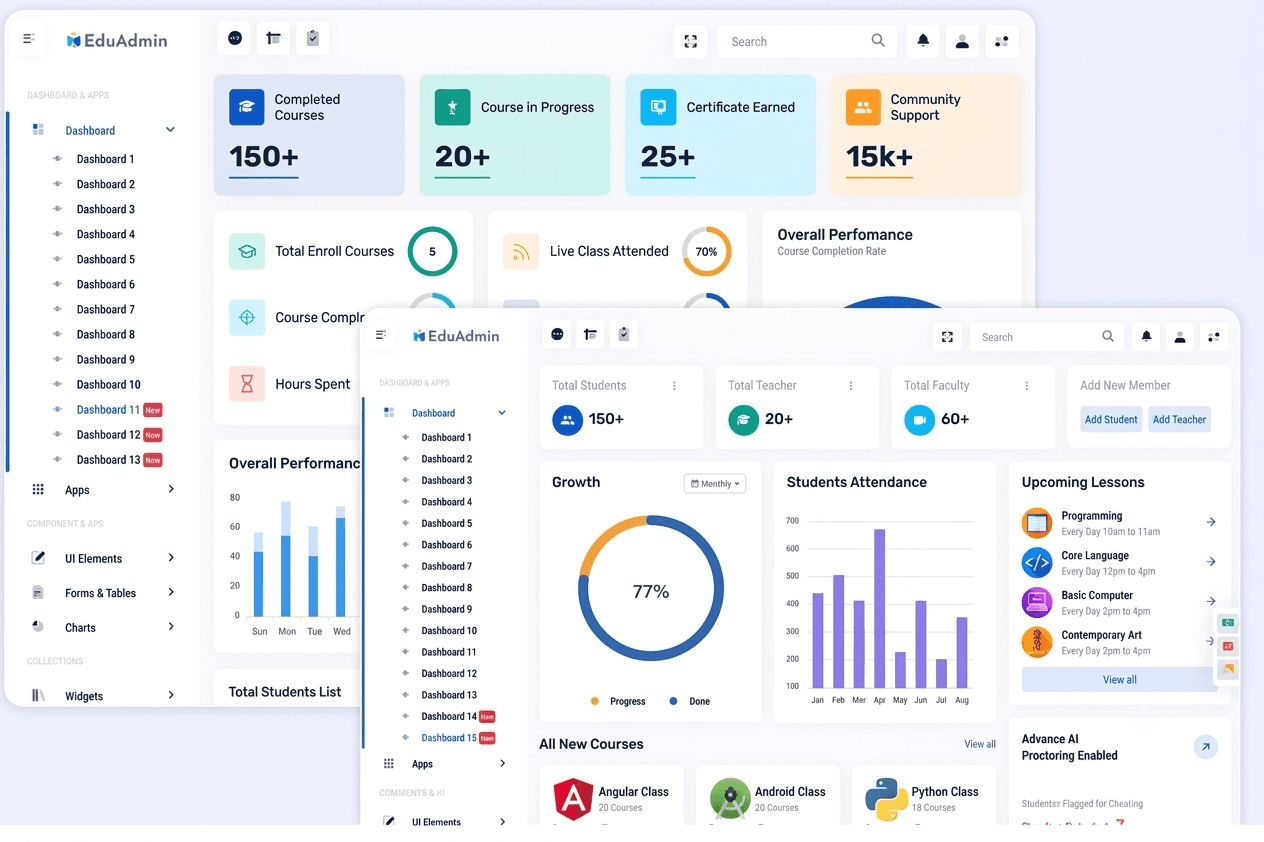This screenshot has height=842, width=1264.
Task: Select Dashboard 15 in front window
Action: coord(449,738)
